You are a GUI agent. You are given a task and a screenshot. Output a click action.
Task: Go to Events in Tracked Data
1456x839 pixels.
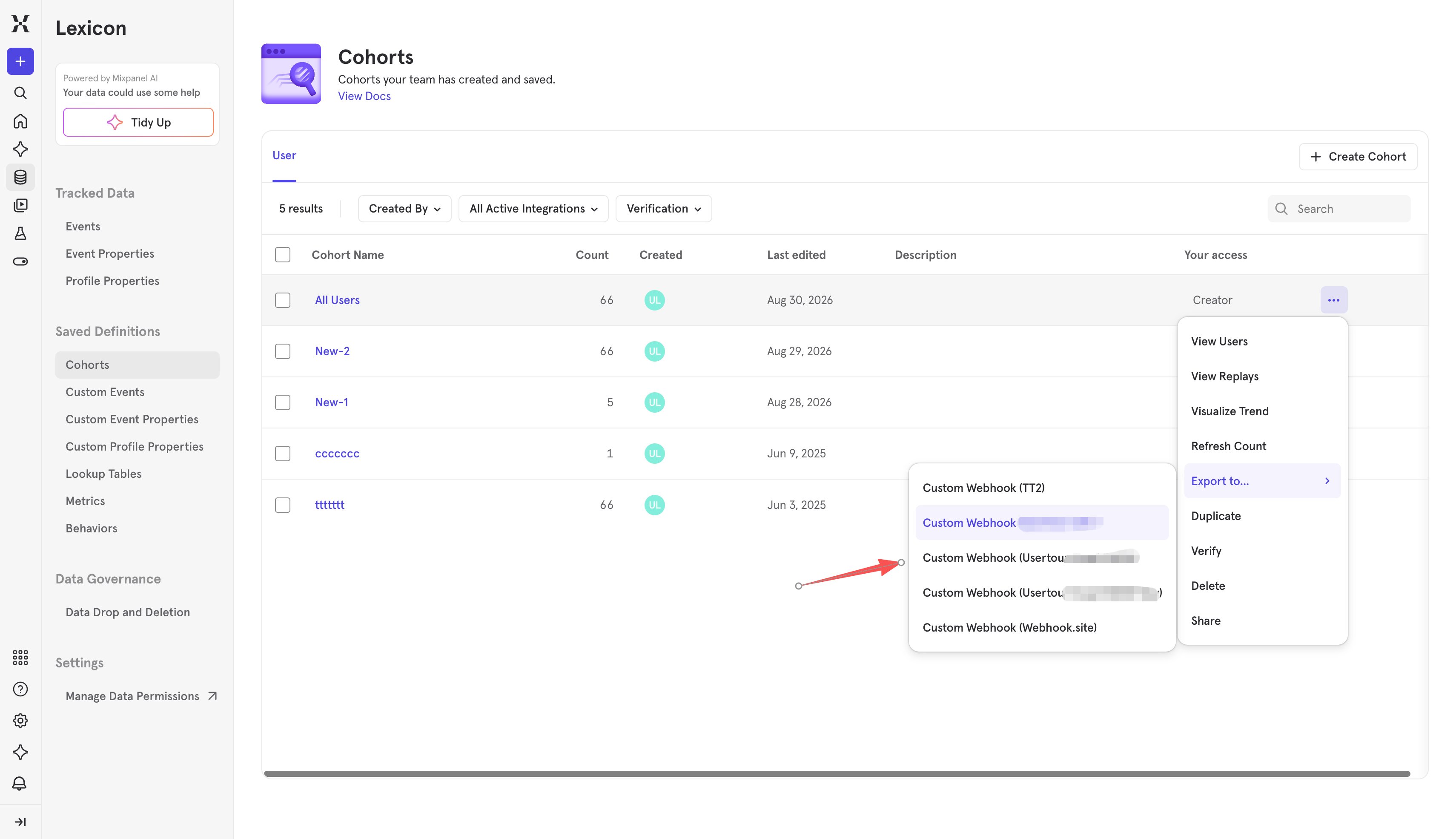tap(83, 227)
